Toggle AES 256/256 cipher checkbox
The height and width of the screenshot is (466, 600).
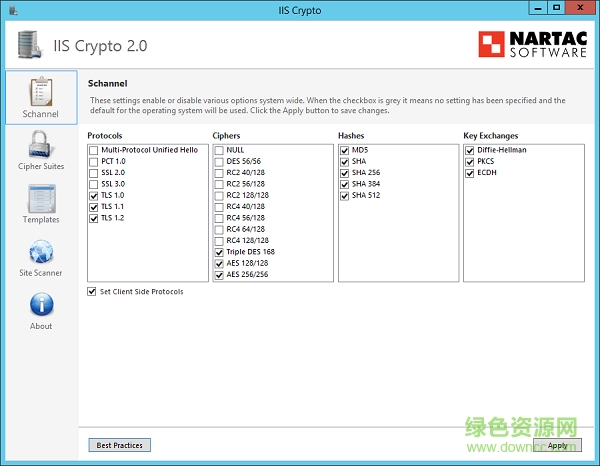pos(220,275)
